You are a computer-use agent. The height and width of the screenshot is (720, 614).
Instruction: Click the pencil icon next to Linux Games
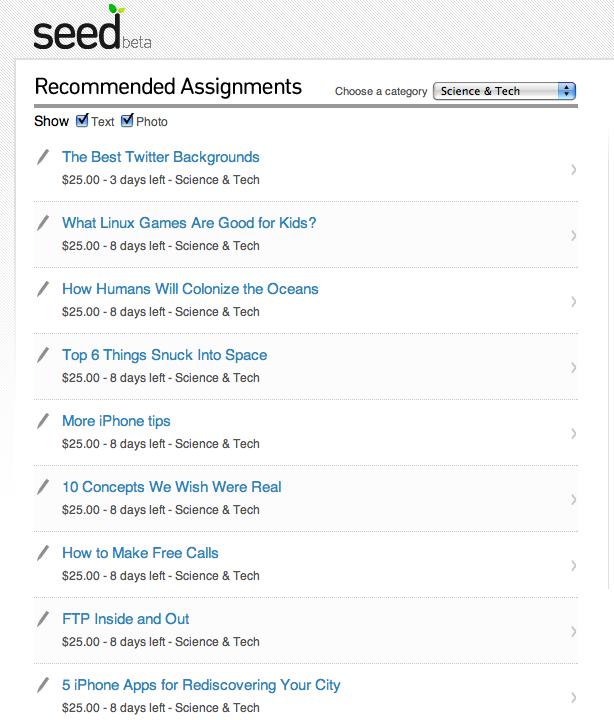[43, 223]
